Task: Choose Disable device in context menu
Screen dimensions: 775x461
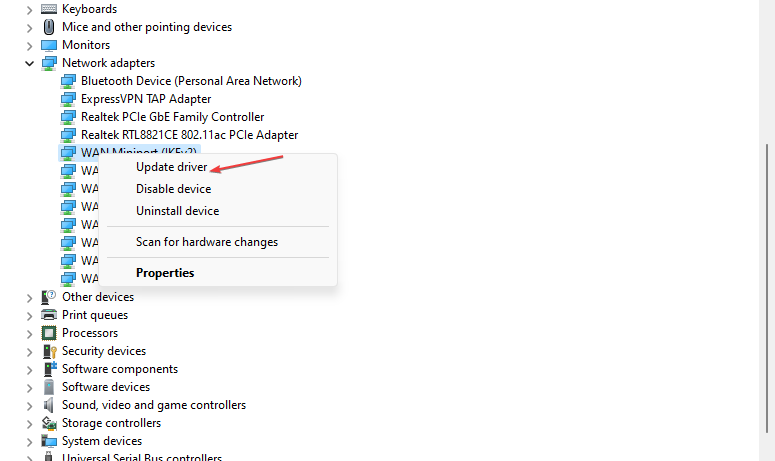Action: click(x=173, y=189)
